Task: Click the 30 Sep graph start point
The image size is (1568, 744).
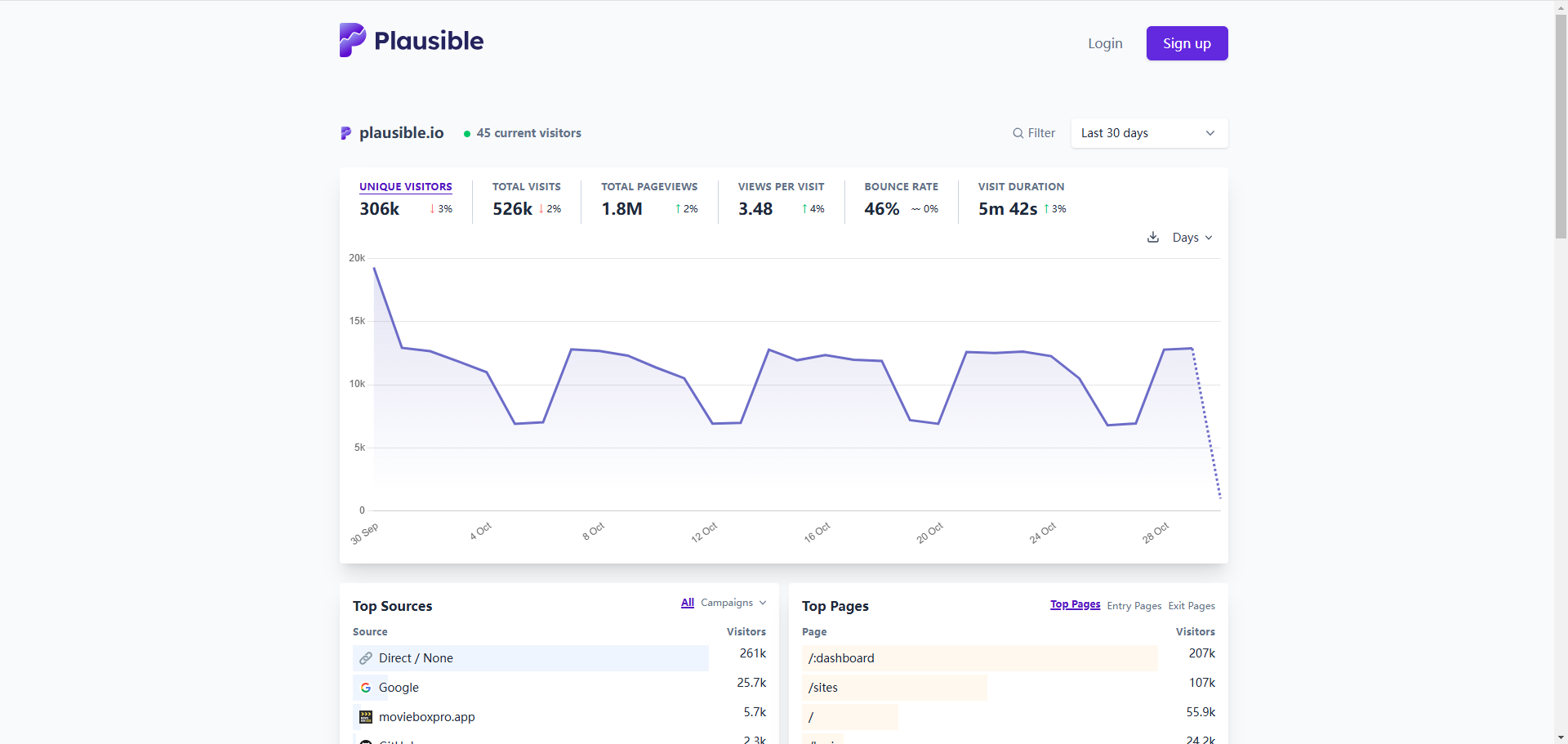Action: (x=374, y=268)
